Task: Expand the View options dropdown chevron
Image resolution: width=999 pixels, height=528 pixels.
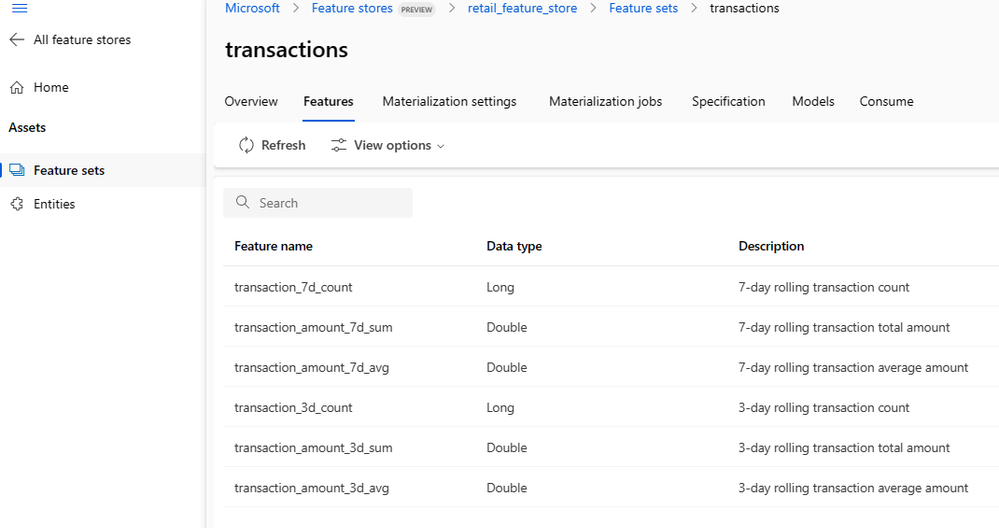Action: (x=440, y=146)
